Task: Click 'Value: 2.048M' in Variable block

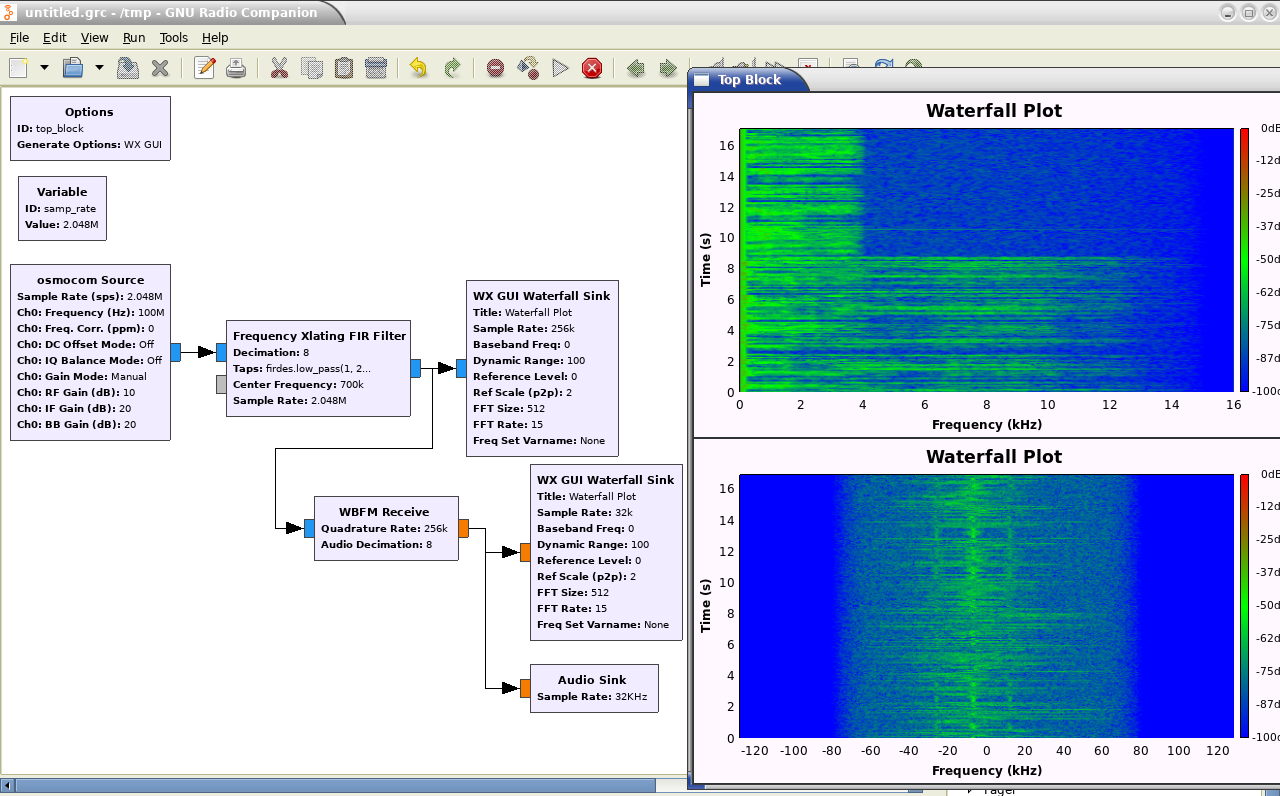Action: pos(62,224)
